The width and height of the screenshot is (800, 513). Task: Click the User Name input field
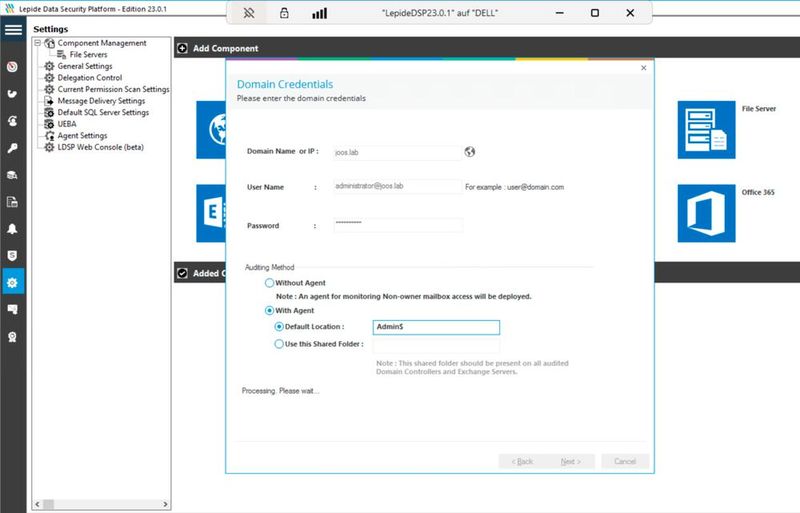click(397, 186)
